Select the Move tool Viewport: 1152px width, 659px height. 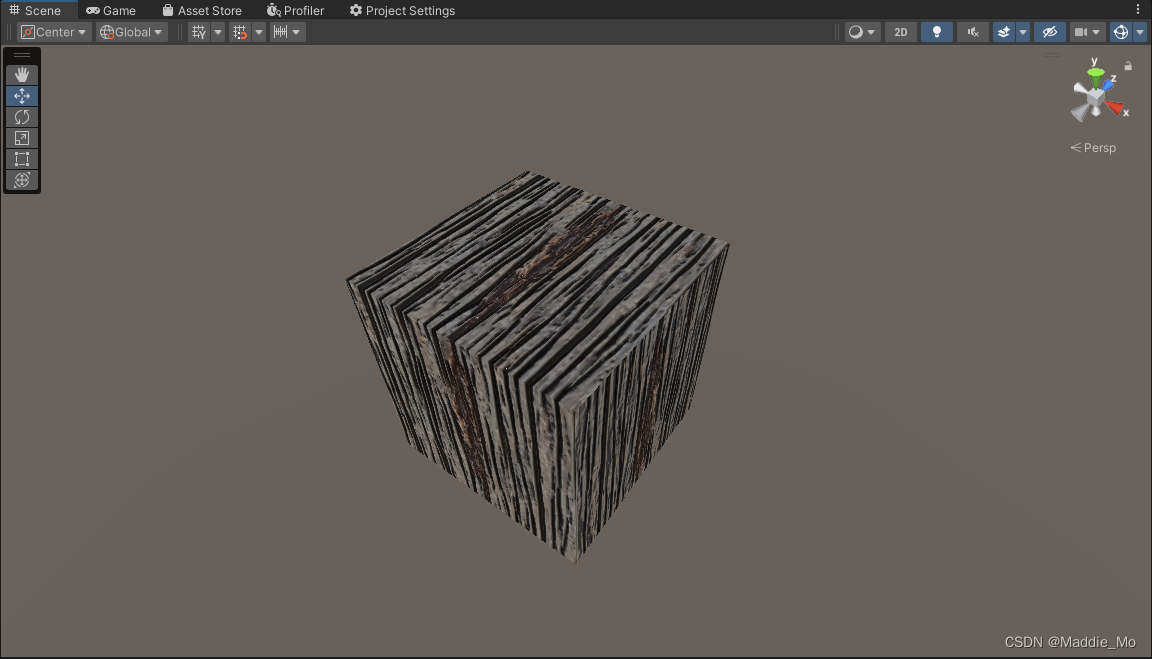coord(22,96)
